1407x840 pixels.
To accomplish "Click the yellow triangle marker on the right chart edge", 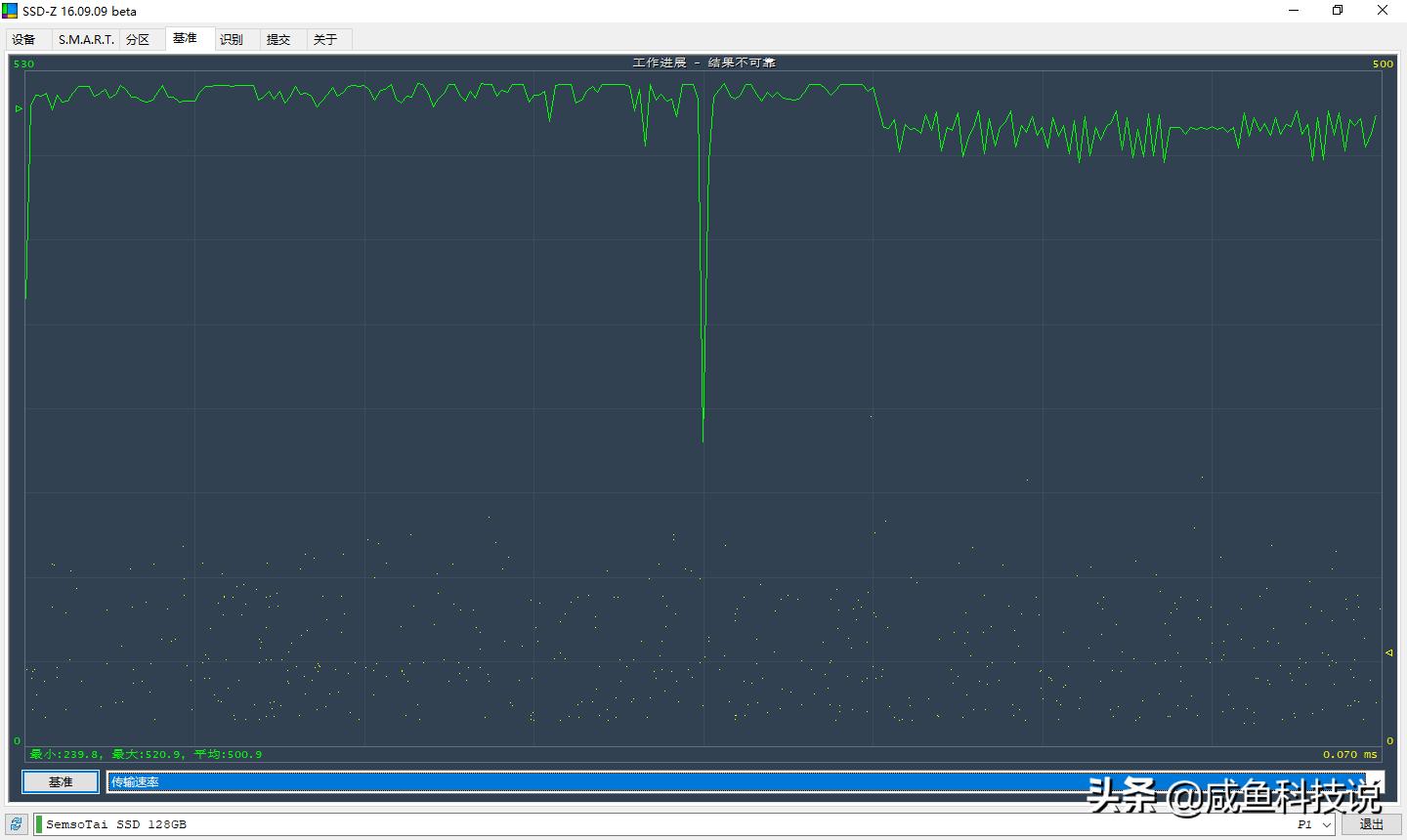I will tap(1387, 652).
